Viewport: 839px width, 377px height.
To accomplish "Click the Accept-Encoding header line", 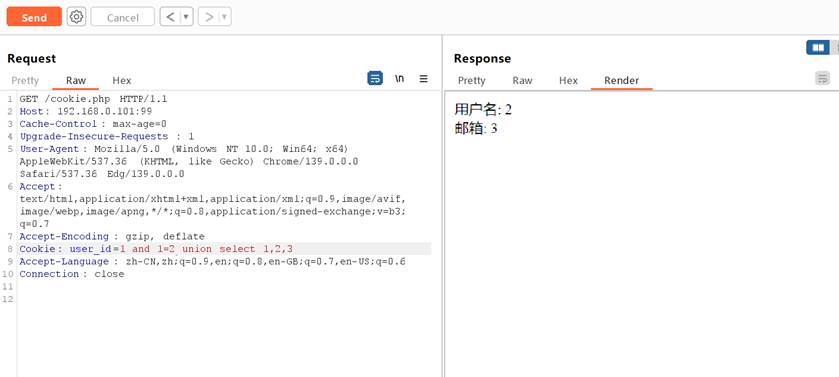I will (x=112, y=236).
